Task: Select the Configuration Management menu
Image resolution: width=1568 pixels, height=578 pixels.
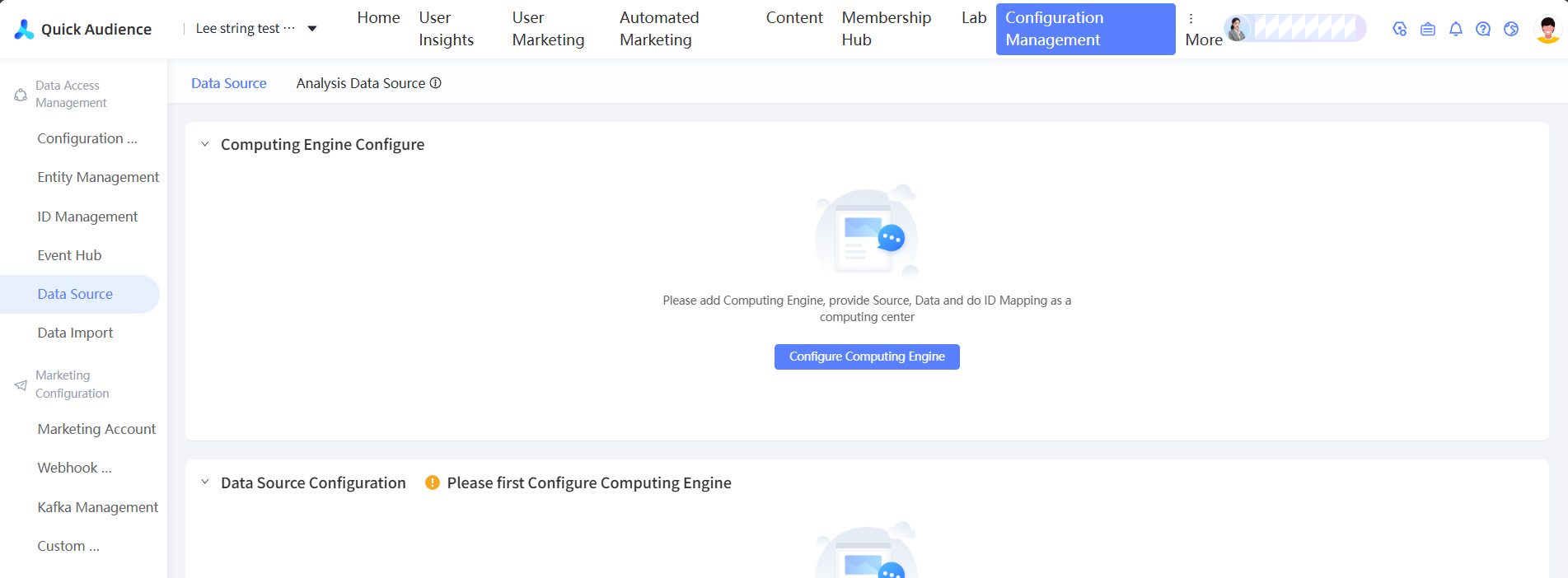Action: 1085,29
